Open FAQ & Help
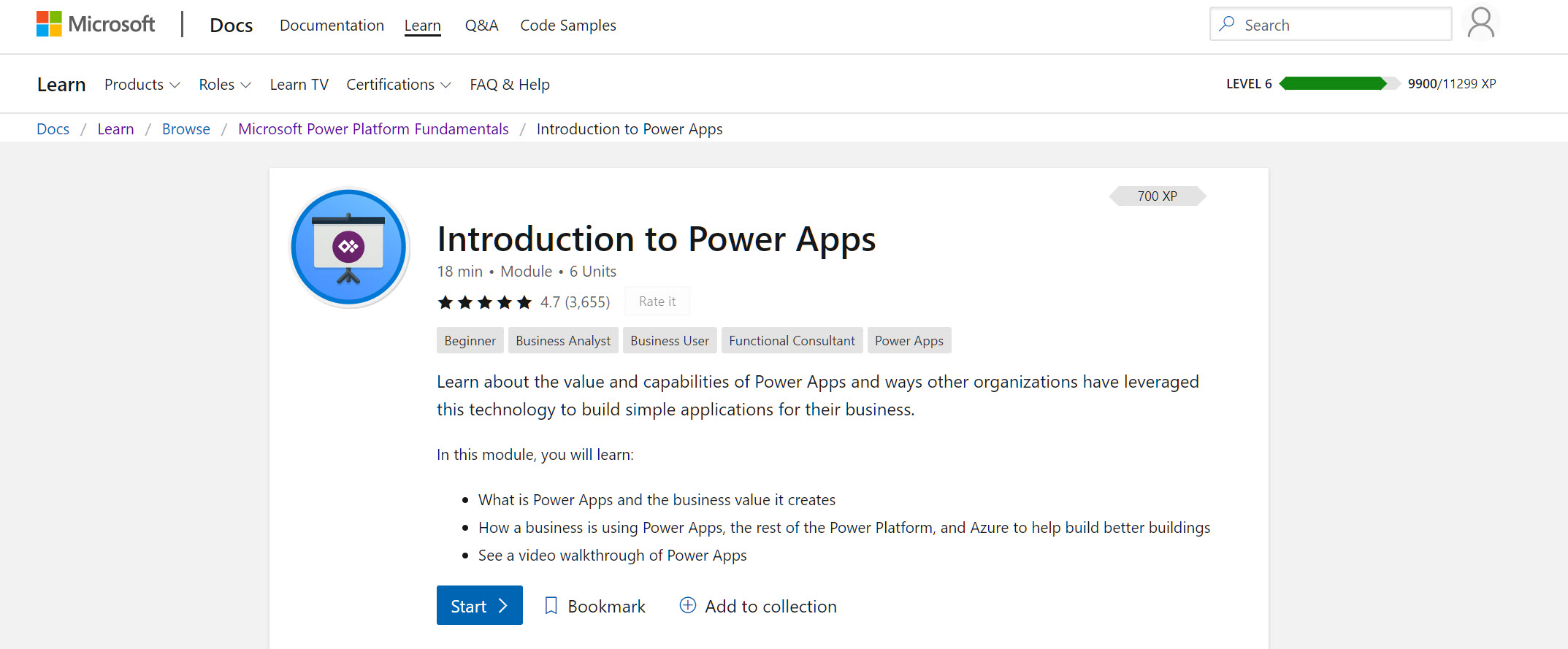Image resolution: width=1568 pixels, height=649 pixels. click(x=510, y=85)
